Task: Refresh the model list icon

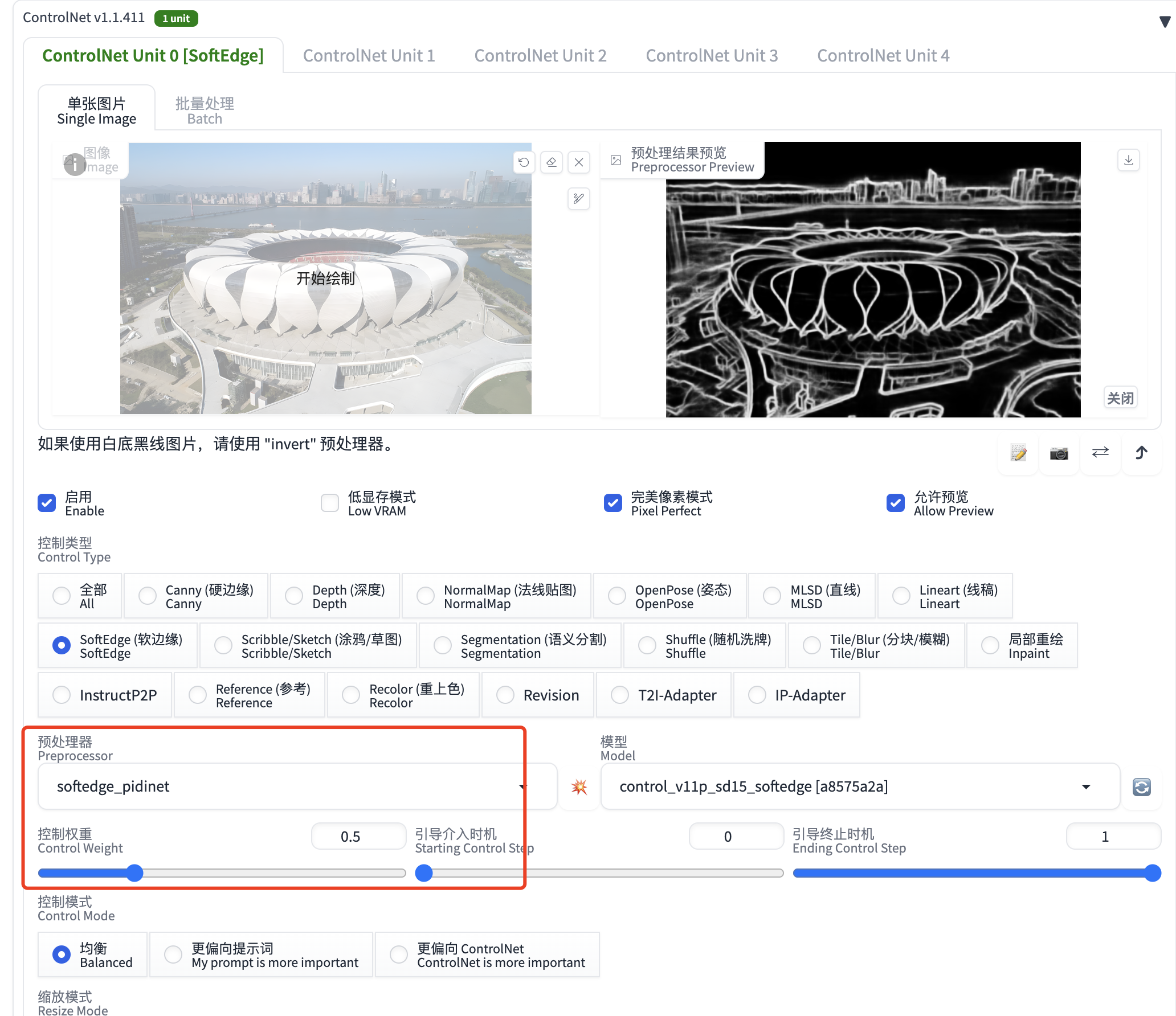Action: 1141,787
